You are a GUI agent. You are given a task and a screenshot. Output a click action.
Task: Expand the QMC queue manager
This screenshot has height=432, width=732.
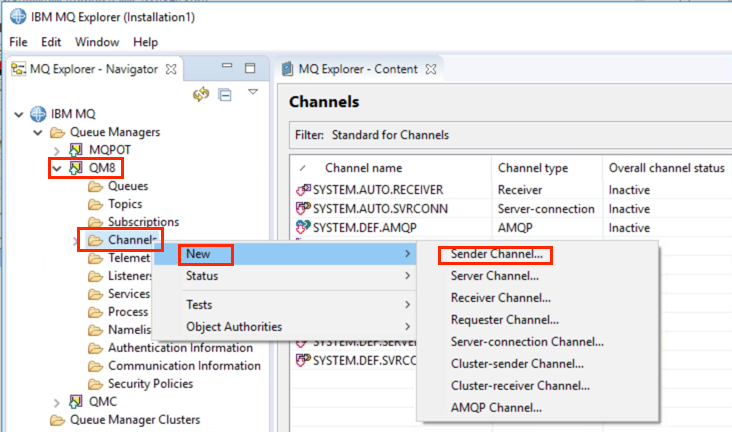pyautogui.click(x=57, y=403)
